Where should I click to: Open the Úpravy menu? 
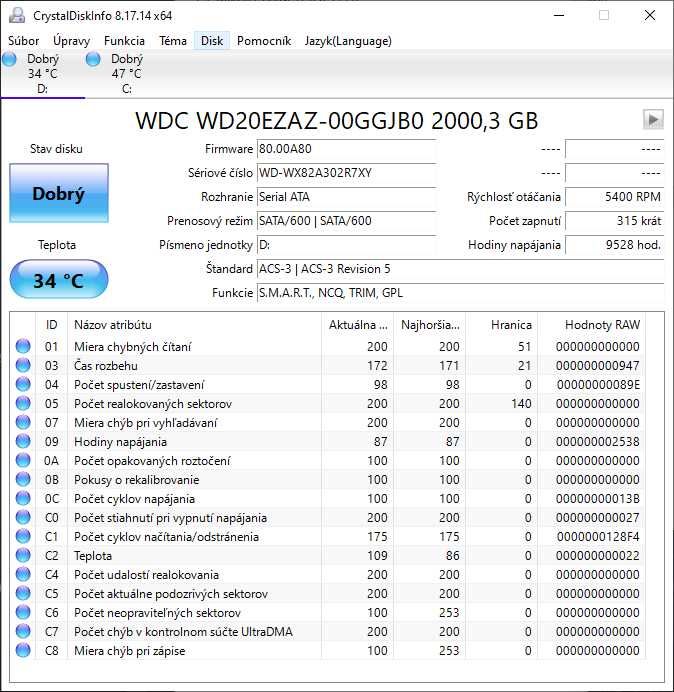71,41
